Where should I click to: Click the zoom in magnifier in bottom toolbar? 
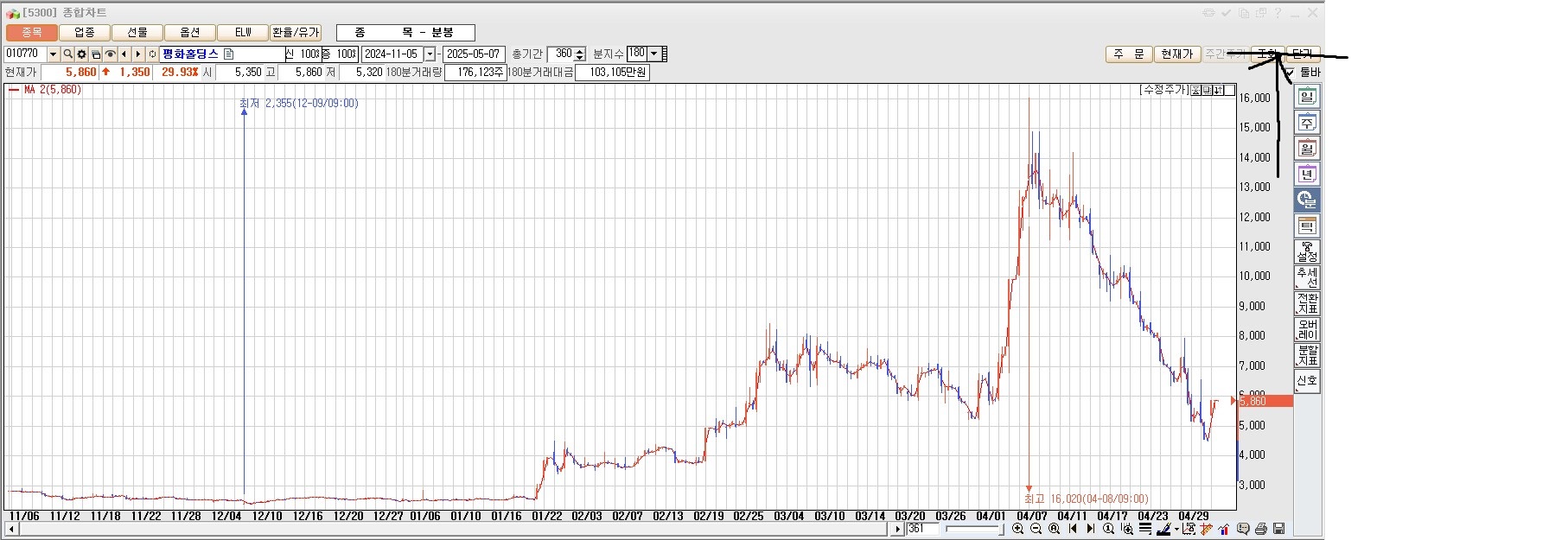click(x=1018, y=529)
